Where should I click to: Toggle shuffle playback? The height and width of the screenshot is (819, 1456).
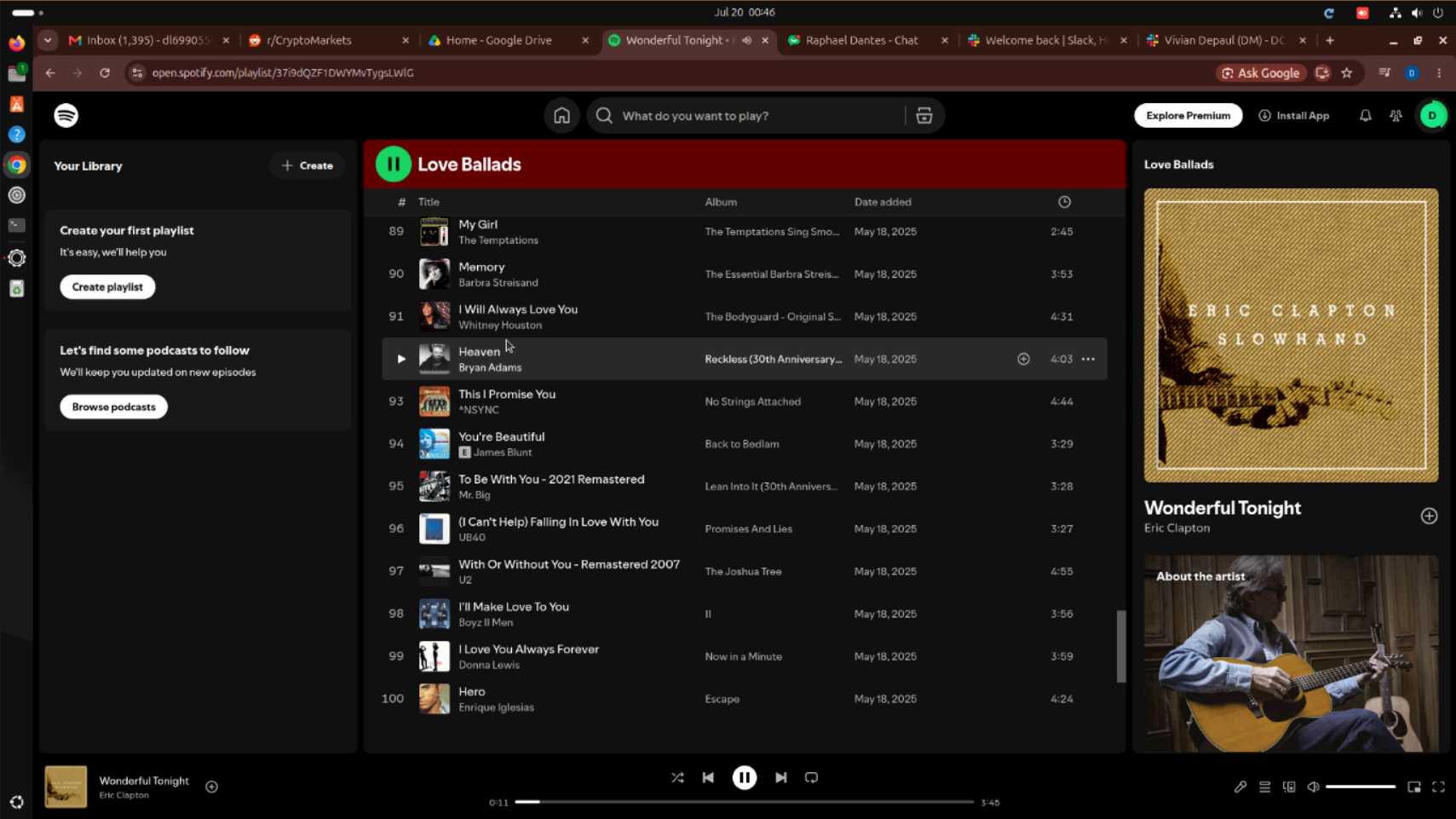coord(677,777)
